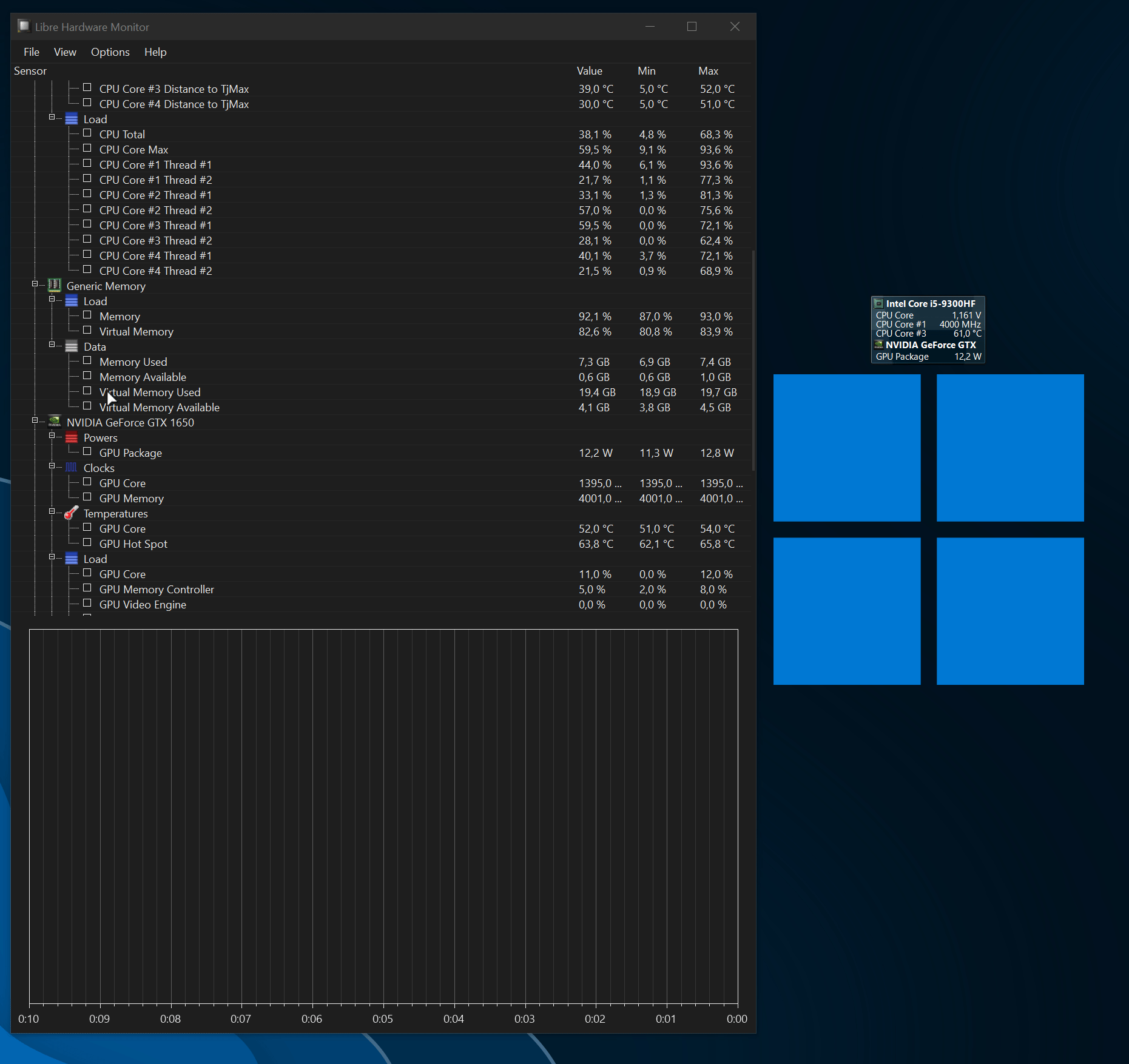1129x1064 pixels.
Task: Collapse the GPU Temperatures group
Action: [52, 511]
